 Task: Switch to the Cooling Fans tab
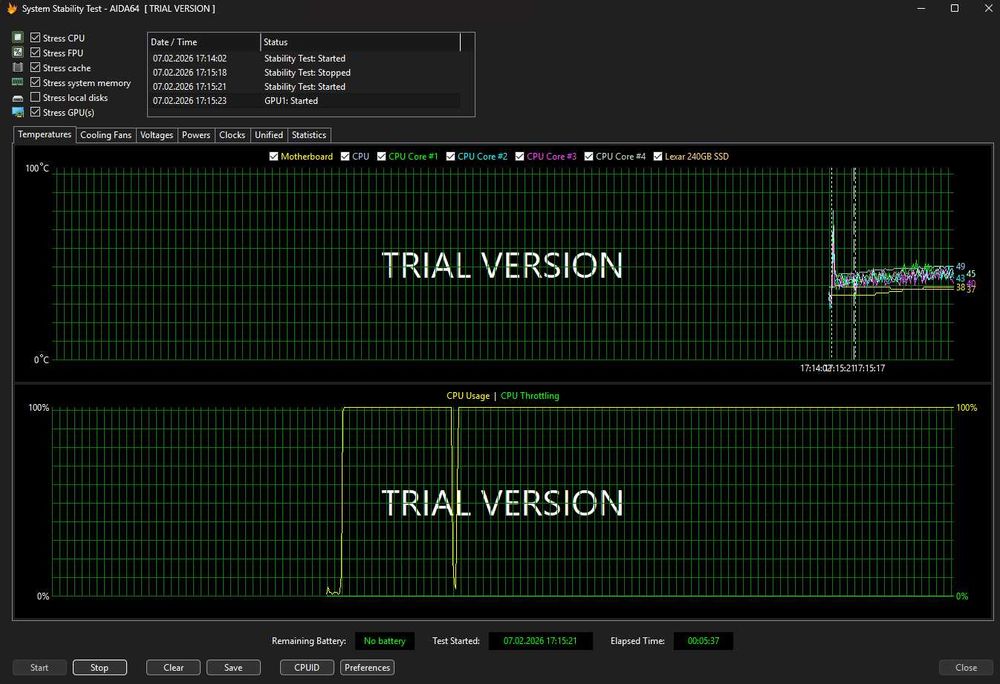[106, 135]
